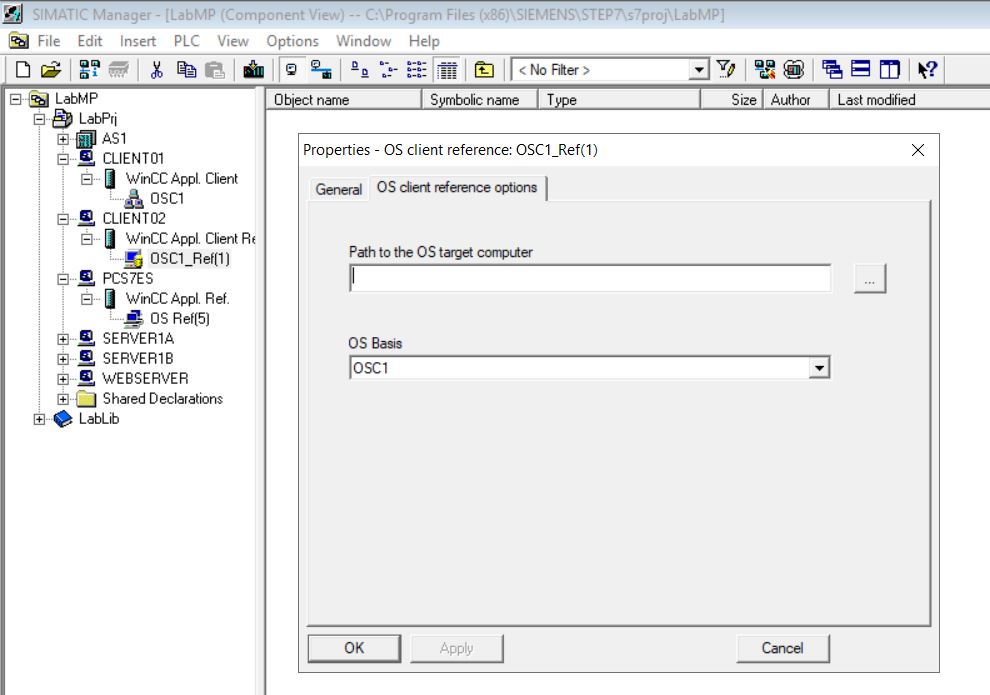Close the Properties dialog with X
The width and height of the screenshot is (990, 695).
click(918, 150)
